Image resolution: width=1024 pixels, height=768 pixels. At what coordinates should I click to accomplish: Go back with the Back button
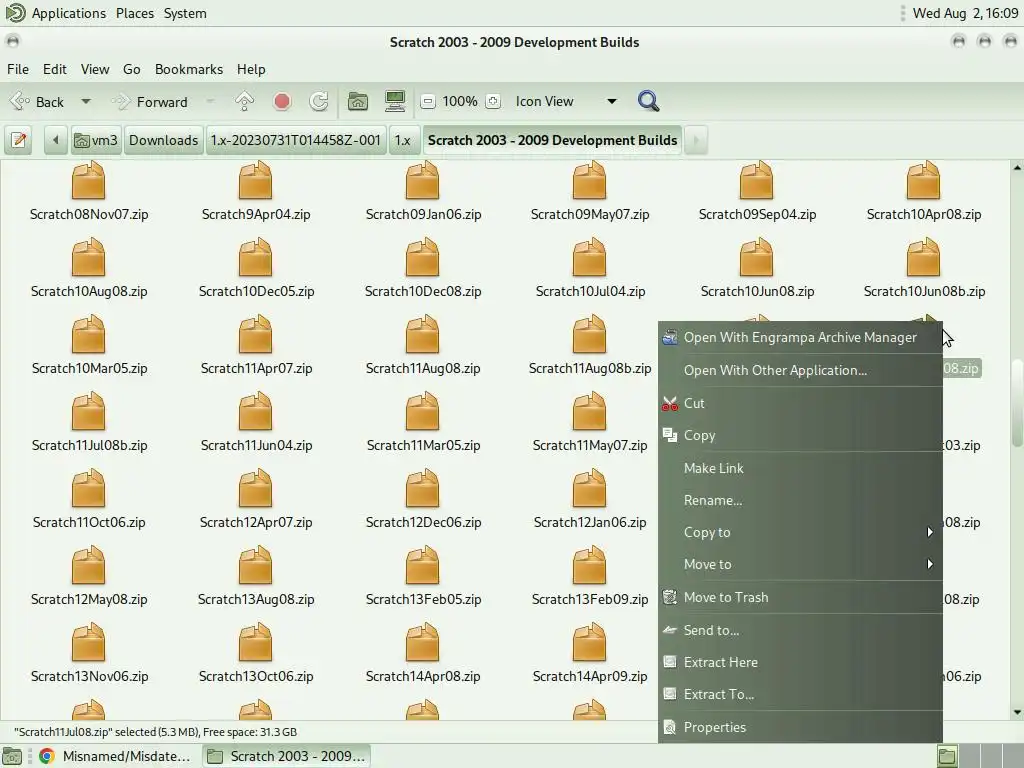point(37,102)
